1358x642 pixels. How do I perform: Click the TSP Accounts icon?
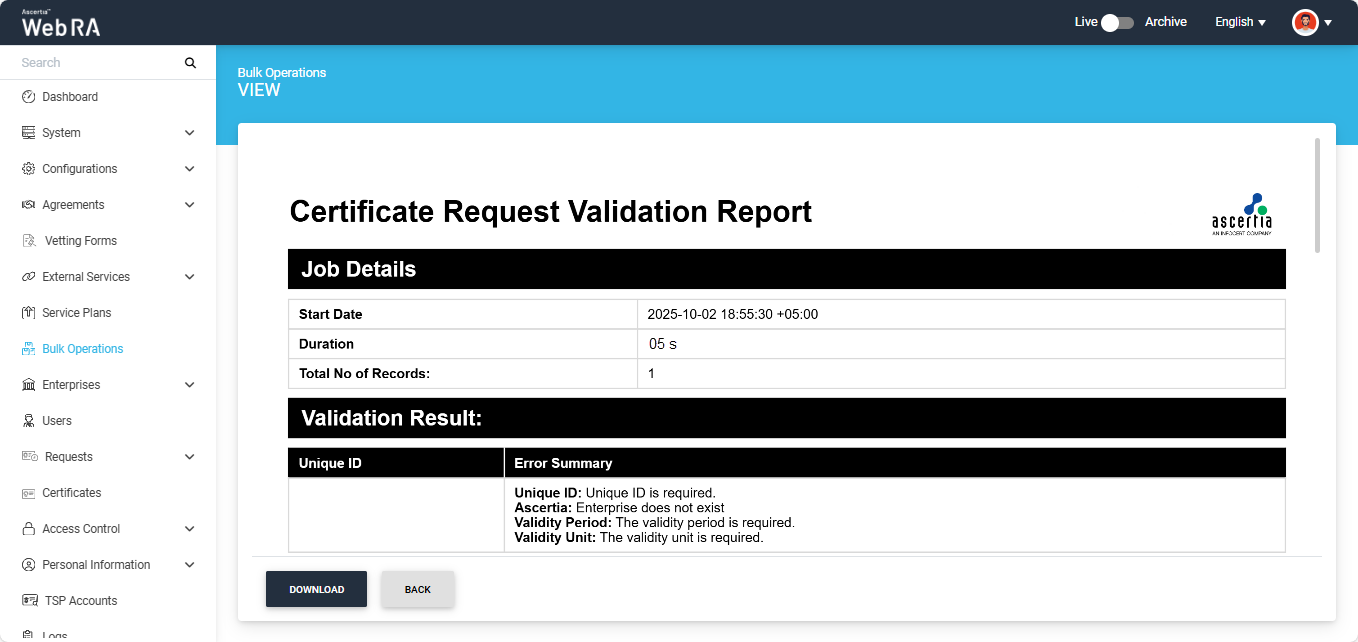tap(30, 601)
